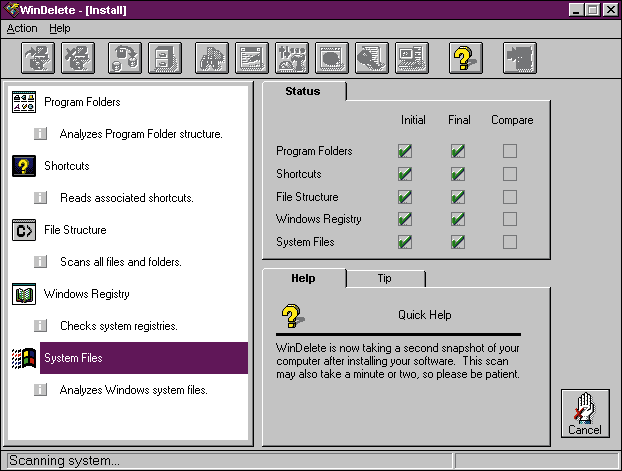Viewport: 622px width, 471px height.
Task: Click the 'Initial' column header
Action: (413, 120)
